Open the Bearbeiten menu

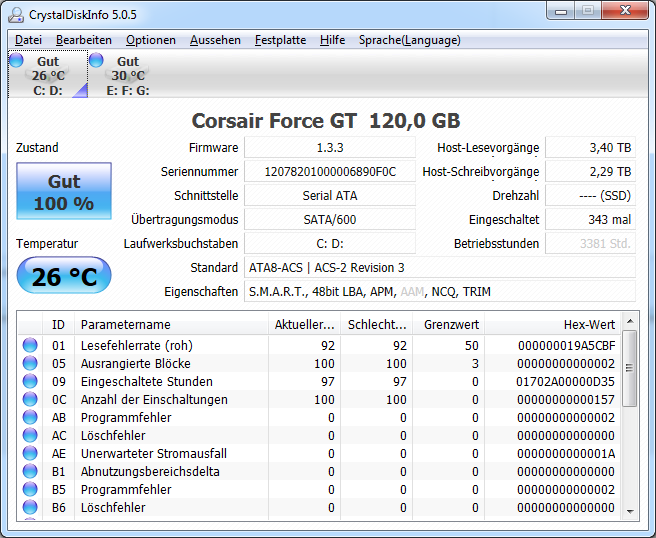(x=84, y=40)
